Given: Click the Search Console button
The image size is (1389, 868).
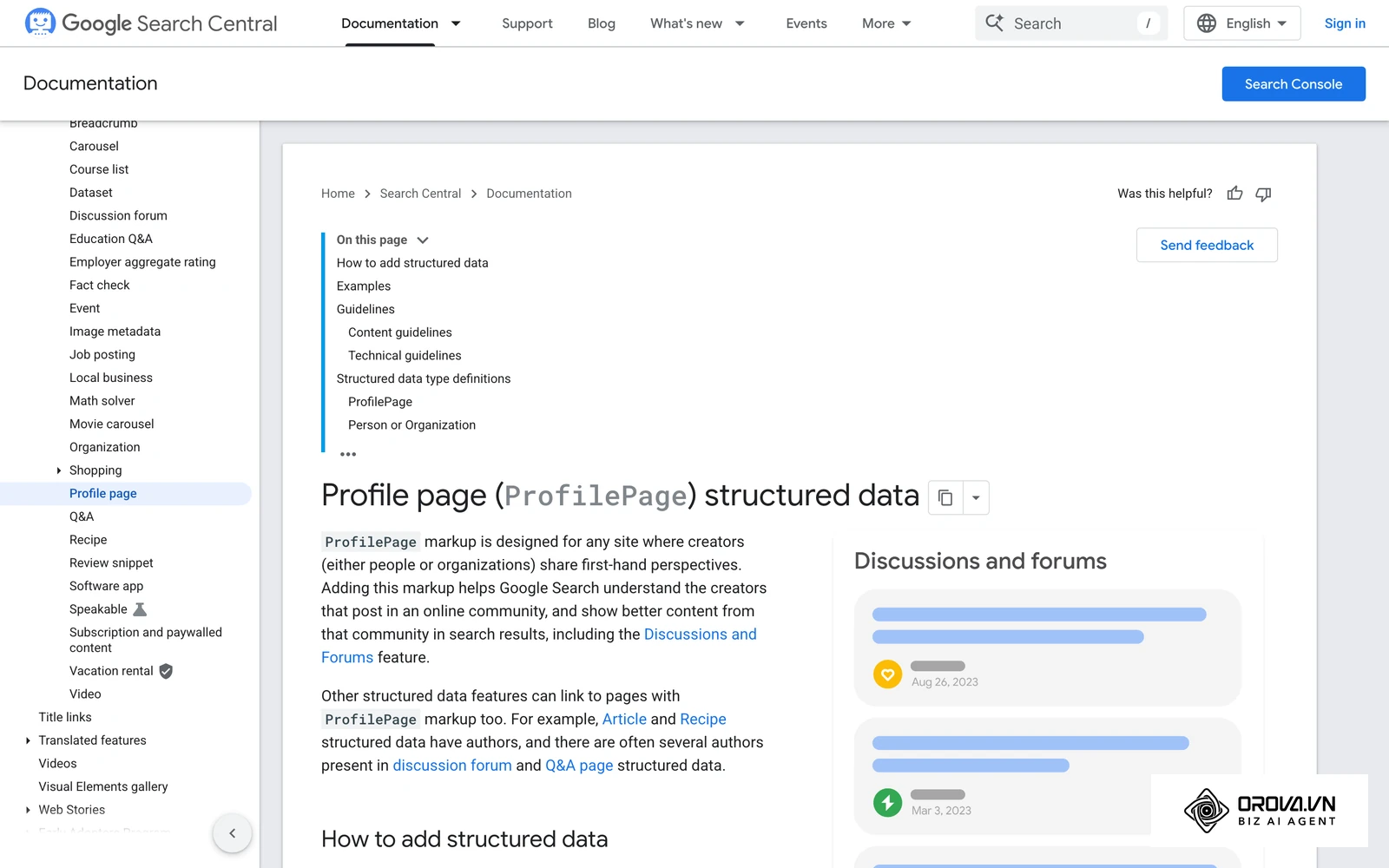Looking at the screenshot, I should [1294, 84].
